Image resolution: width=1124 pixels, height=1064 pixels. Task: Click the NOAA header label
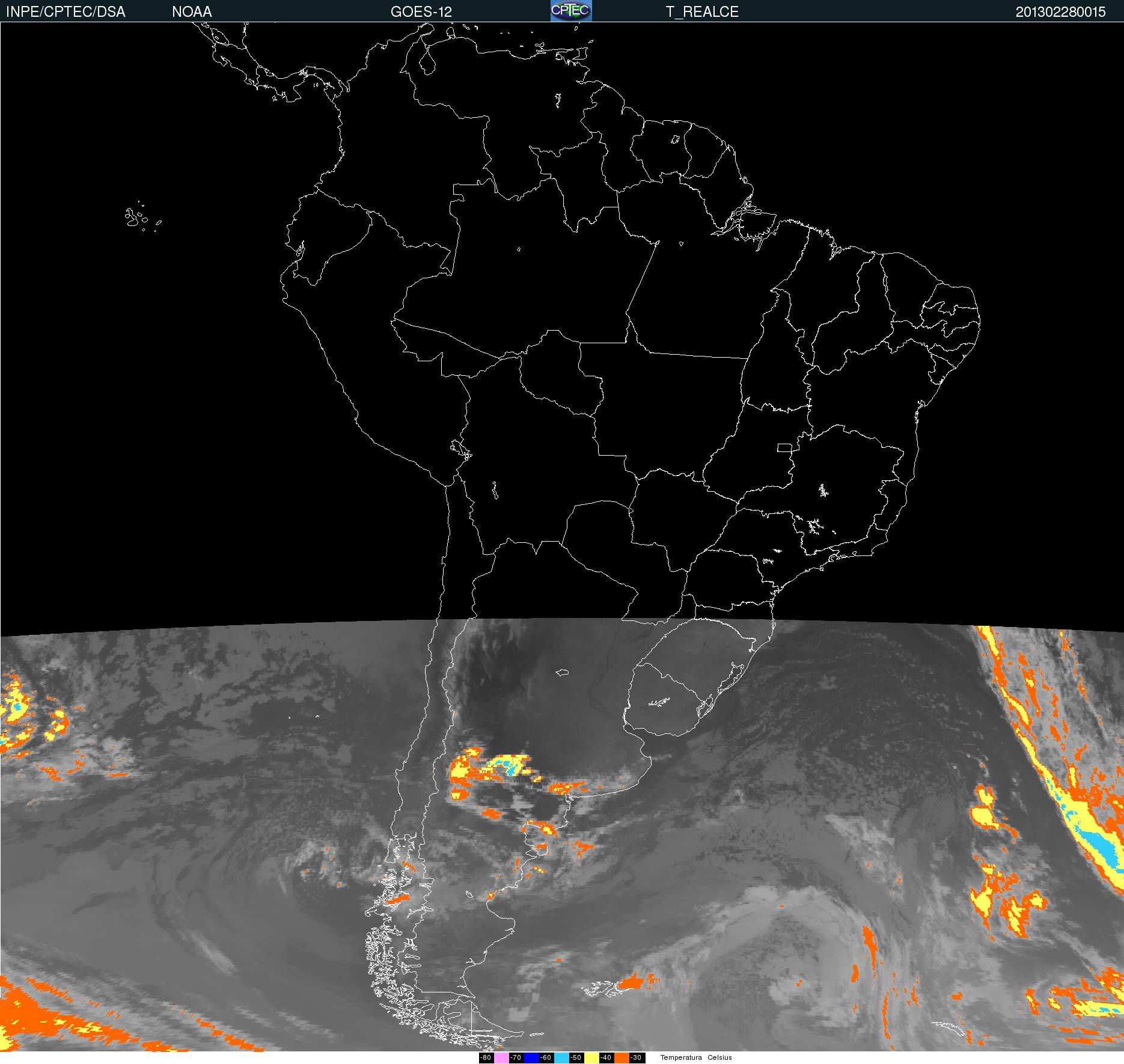point(192,11)
